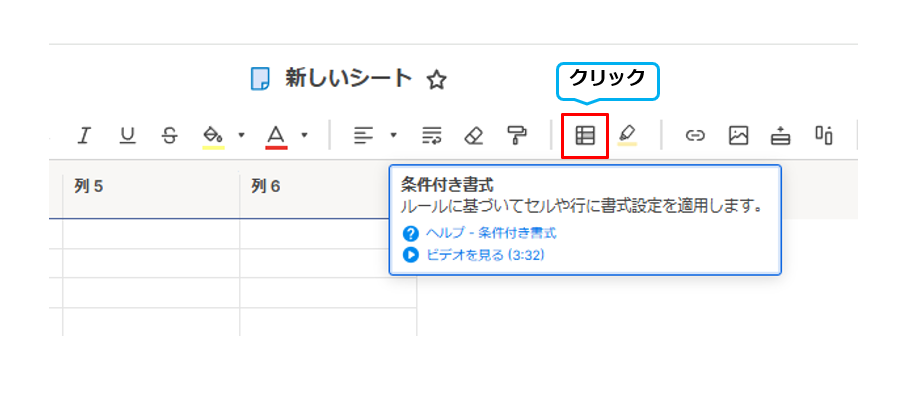
Task: Open the link ヘルプ - 条件付き書式
Action: [491, 233]
